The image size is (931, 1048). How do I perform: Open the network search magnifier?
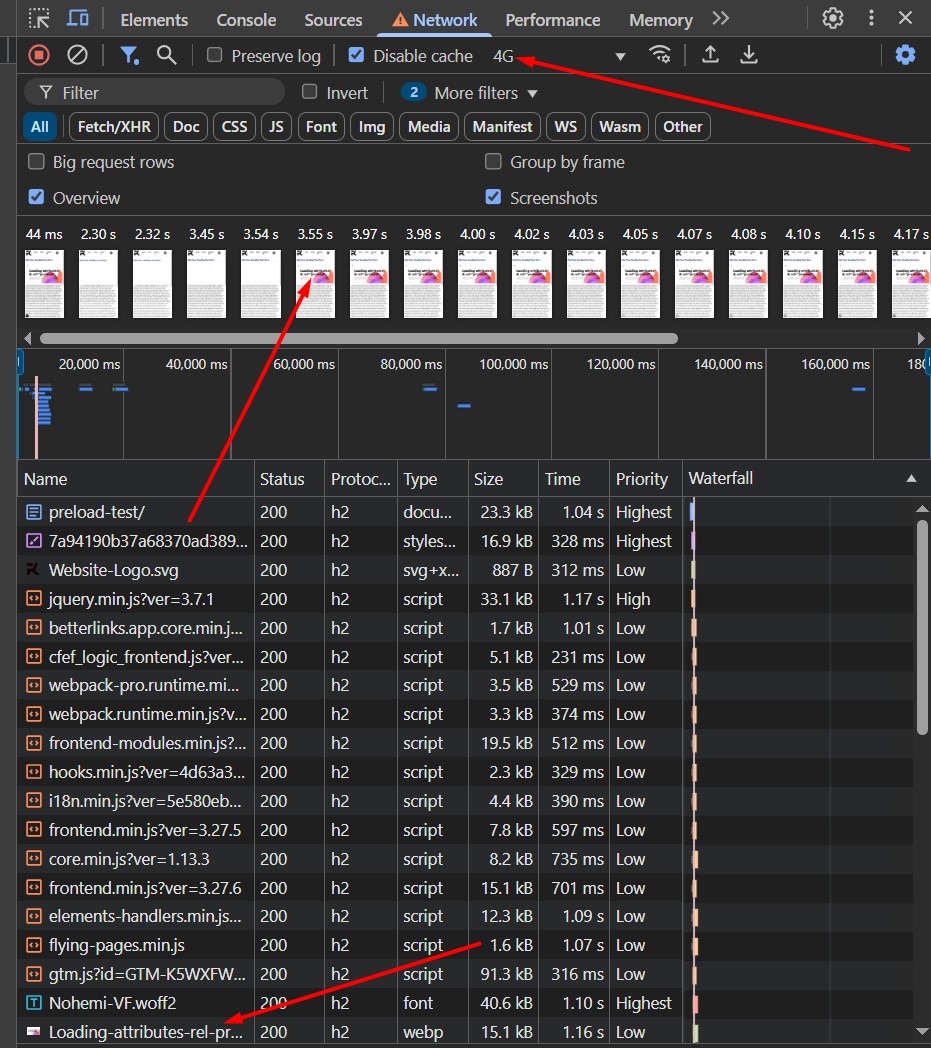coord(166,55)
